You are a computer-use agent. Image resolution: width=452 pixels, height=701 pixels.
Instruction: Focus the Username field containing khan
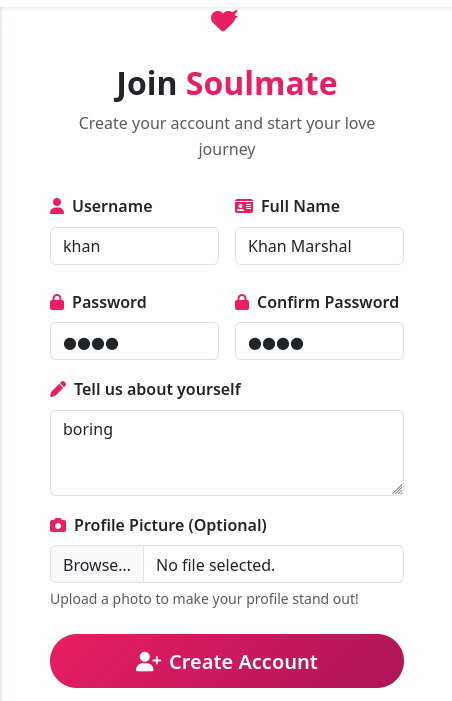tap(135, 246)
